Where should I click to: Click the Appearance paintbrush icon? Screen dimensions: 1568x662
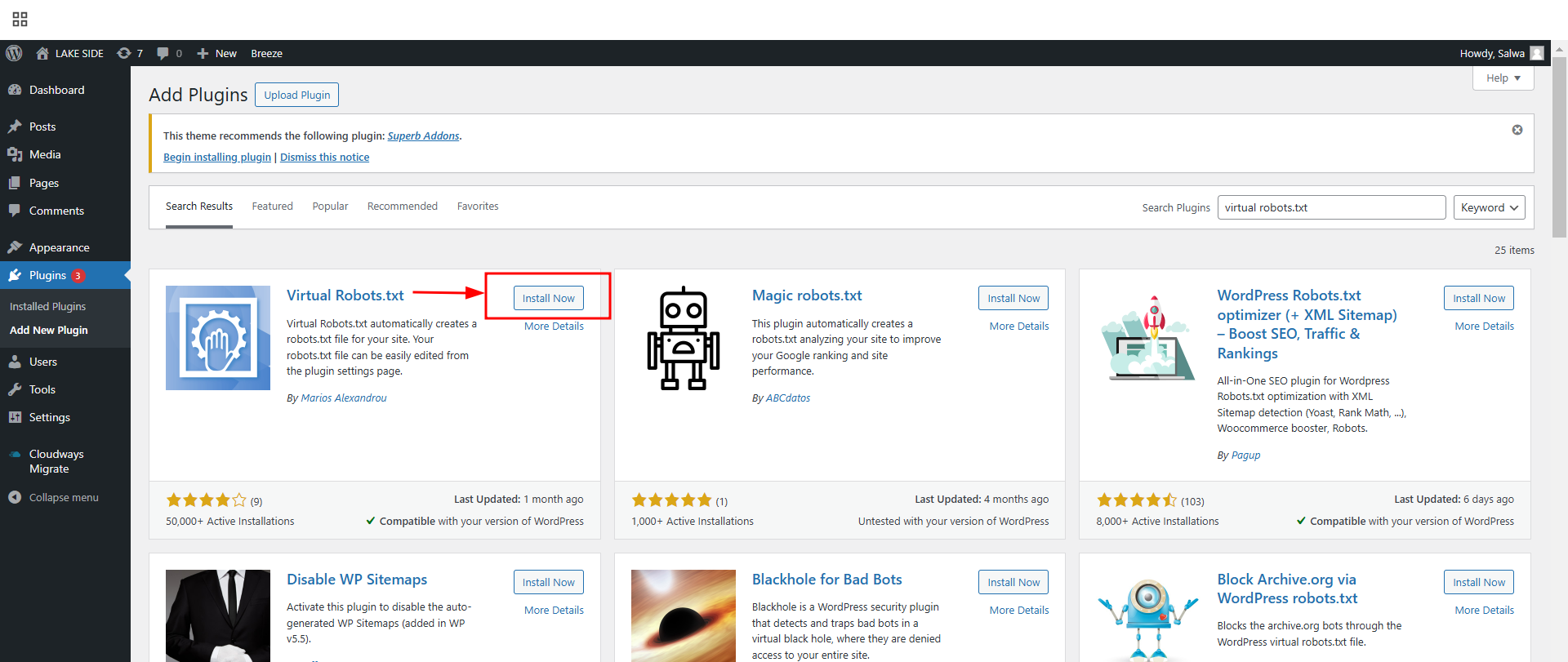(15, 247)
